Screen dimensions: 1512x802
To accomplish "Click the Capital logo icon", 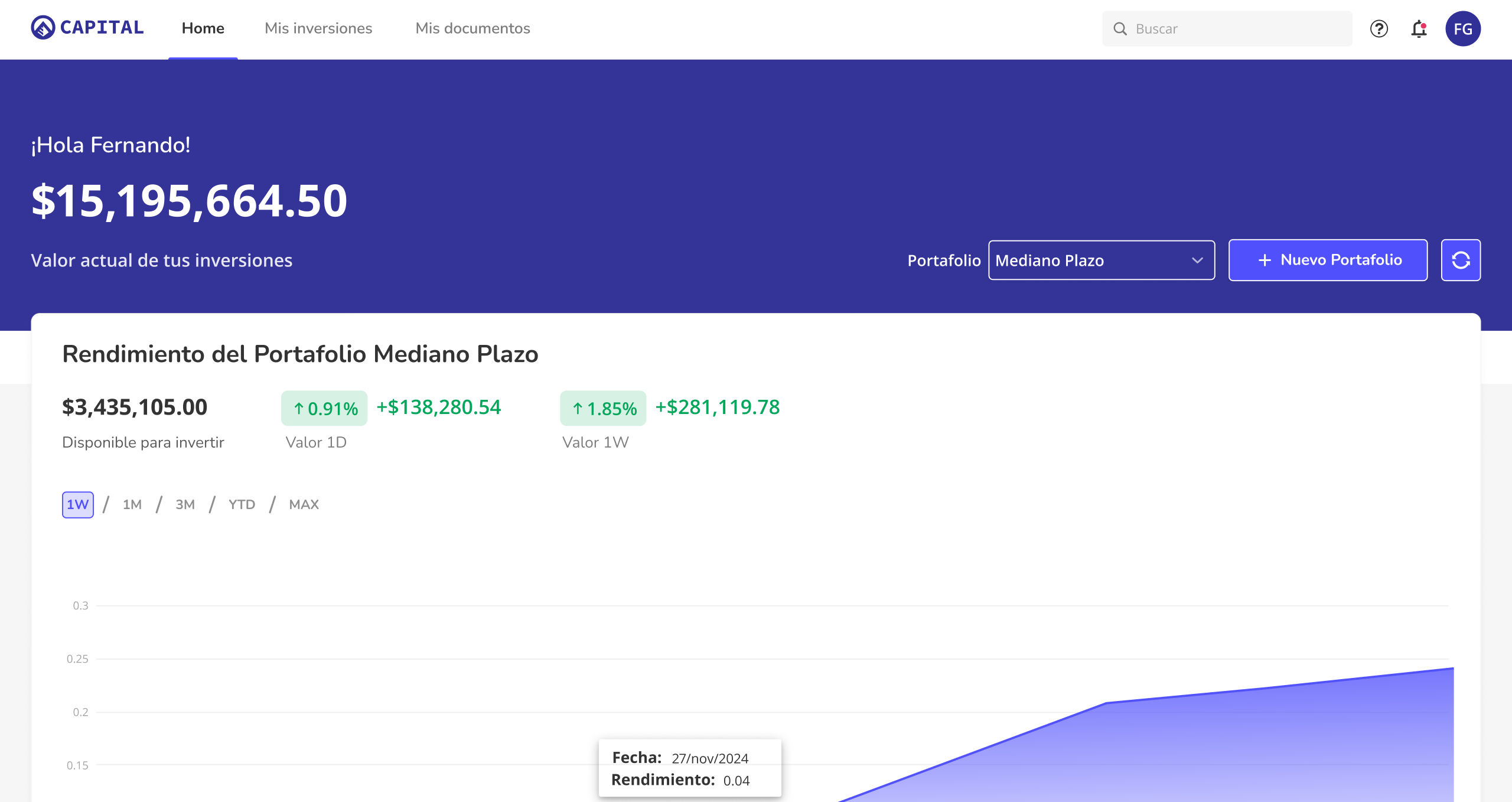I will click(x=43, y=28).
